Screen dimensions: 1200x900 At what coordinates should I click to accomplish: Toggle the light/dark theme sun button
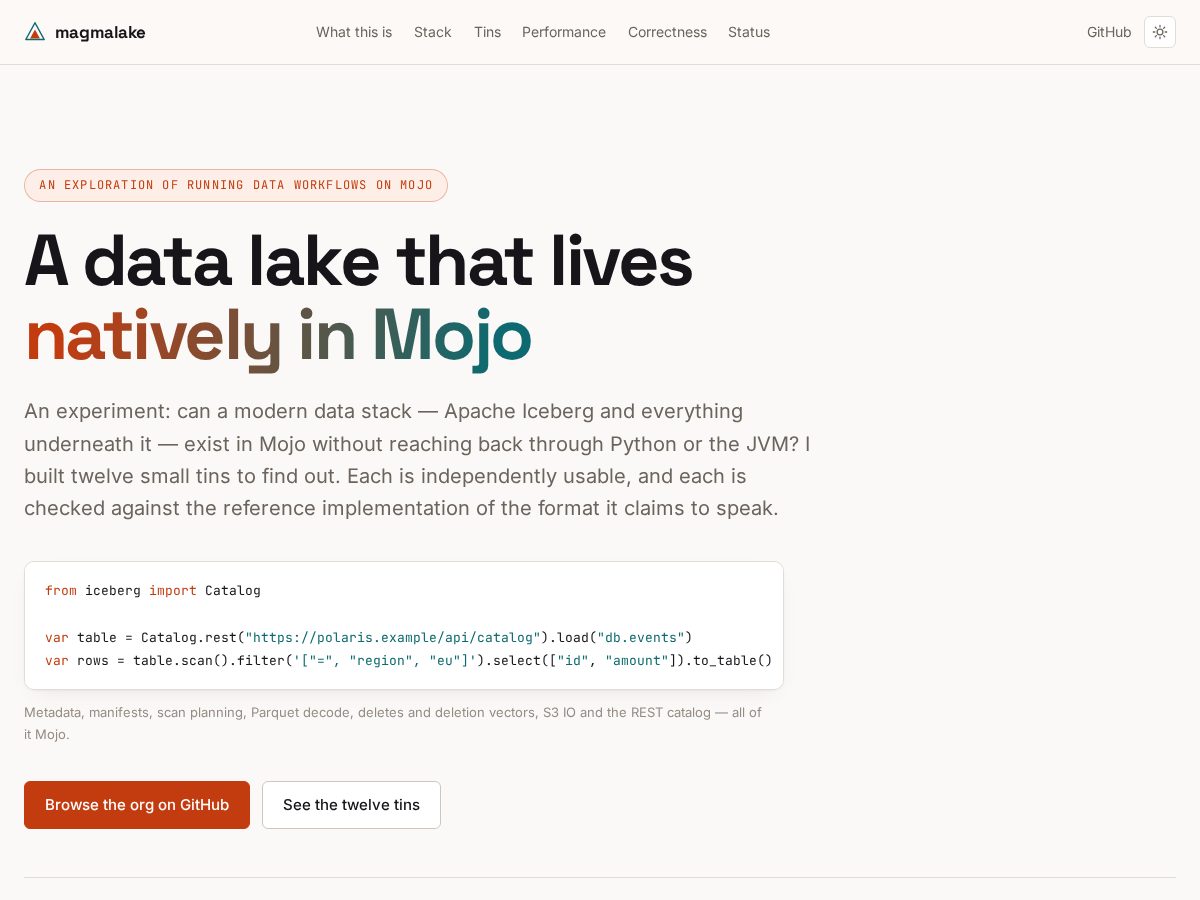click(x=1160, y=32)
